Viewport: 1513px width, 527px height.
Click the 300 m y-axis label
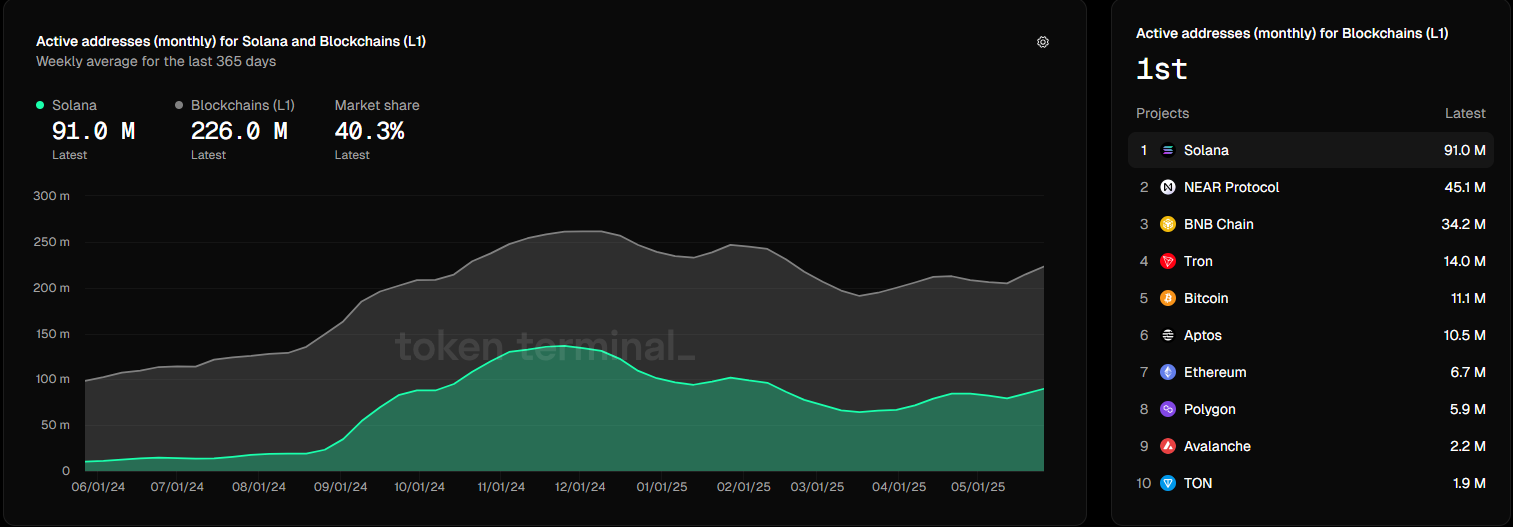[51, 196]
